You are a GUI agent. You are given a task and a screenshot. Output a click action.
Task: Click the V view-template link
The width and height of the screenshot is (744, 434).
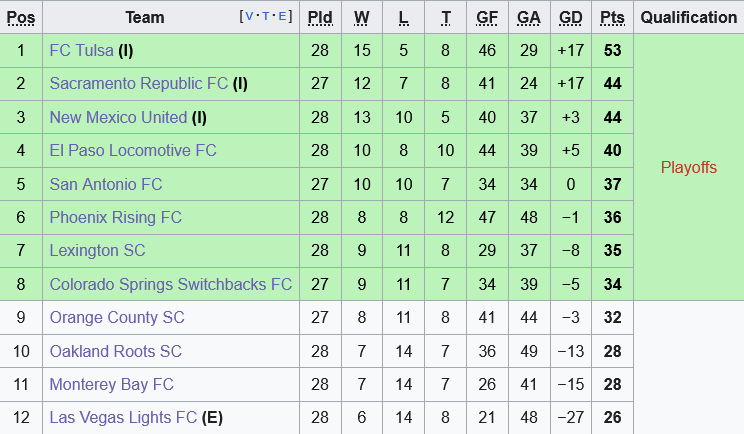point(250,16)
